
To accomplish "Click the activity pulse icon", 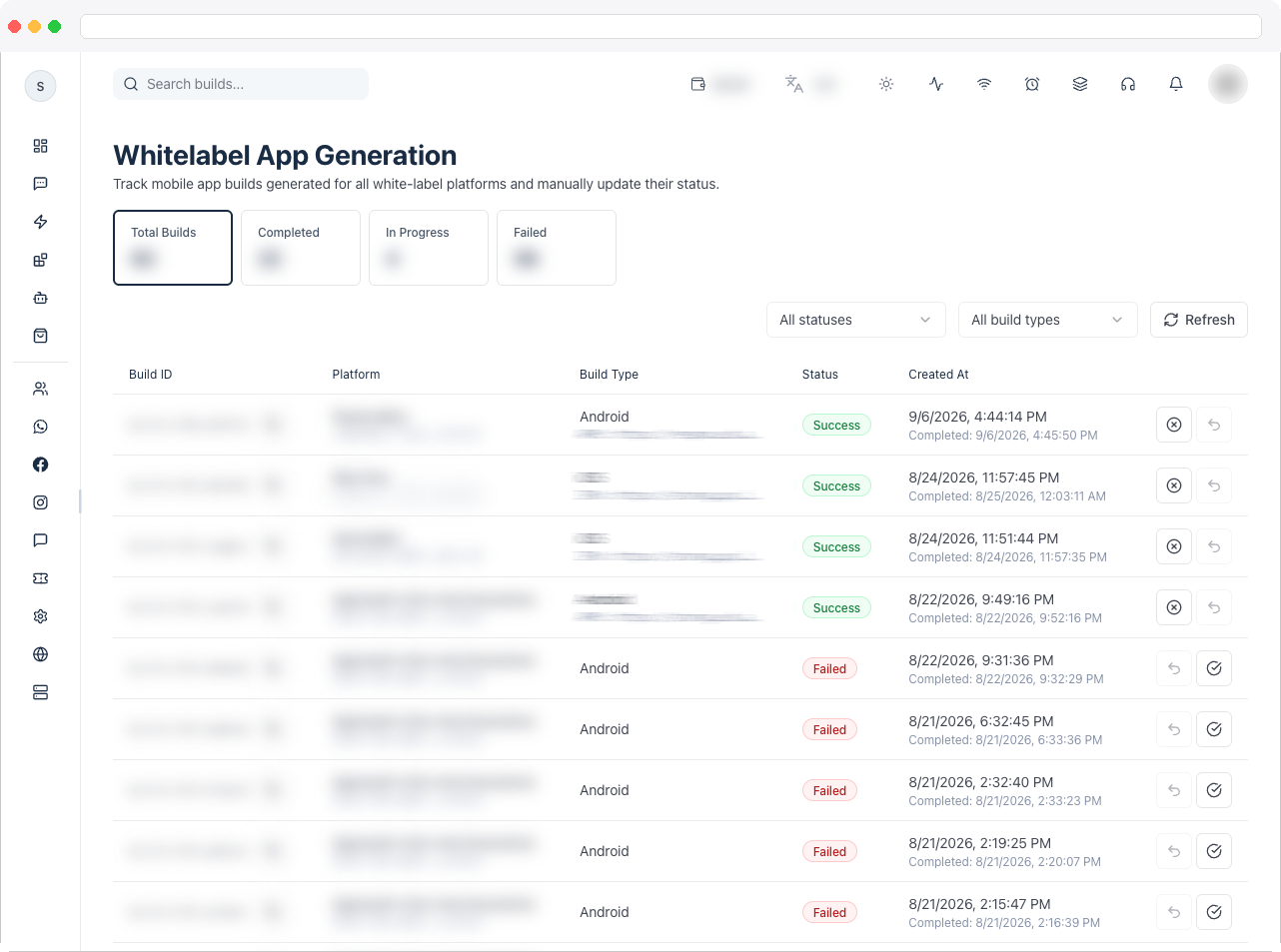I will click(x=936, y=84).
